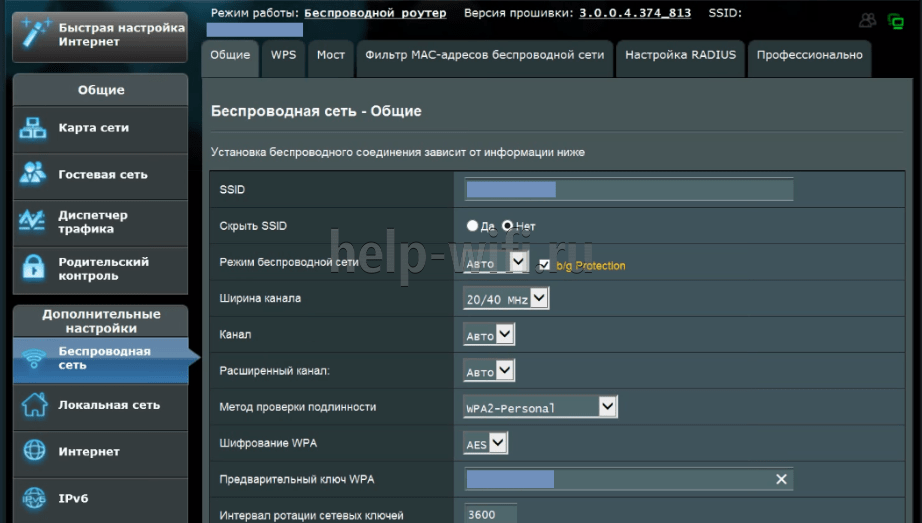Switch to Профессионально tab
This screenshot has width=922, height=523.
tap(809, 56)
